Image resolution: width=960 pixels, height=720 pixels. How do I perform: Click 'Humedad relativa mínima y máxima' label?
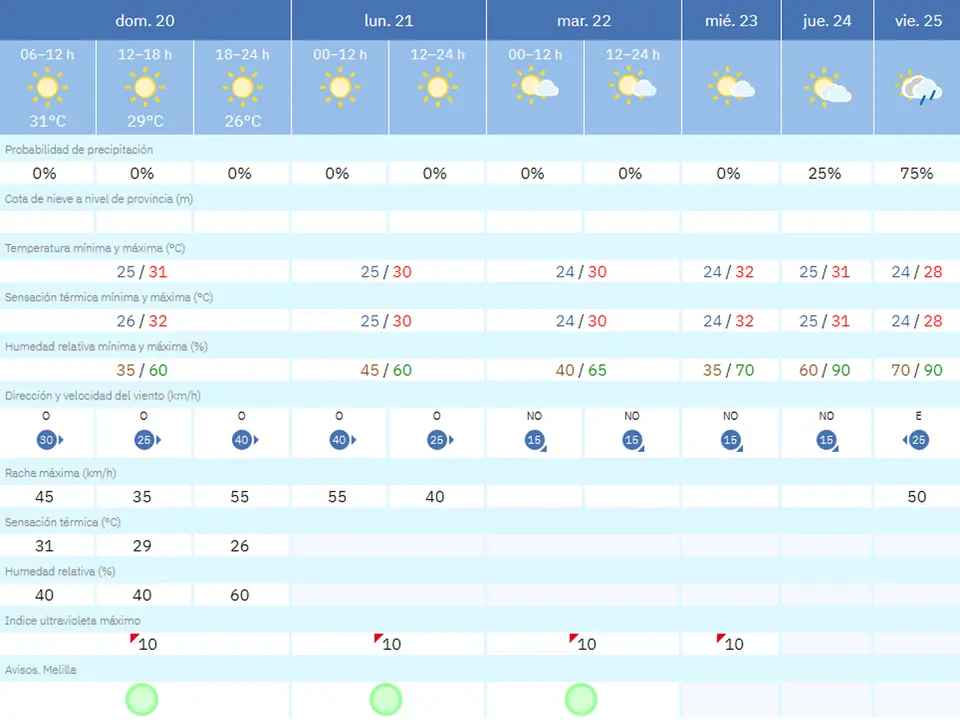tap(106, 347)
